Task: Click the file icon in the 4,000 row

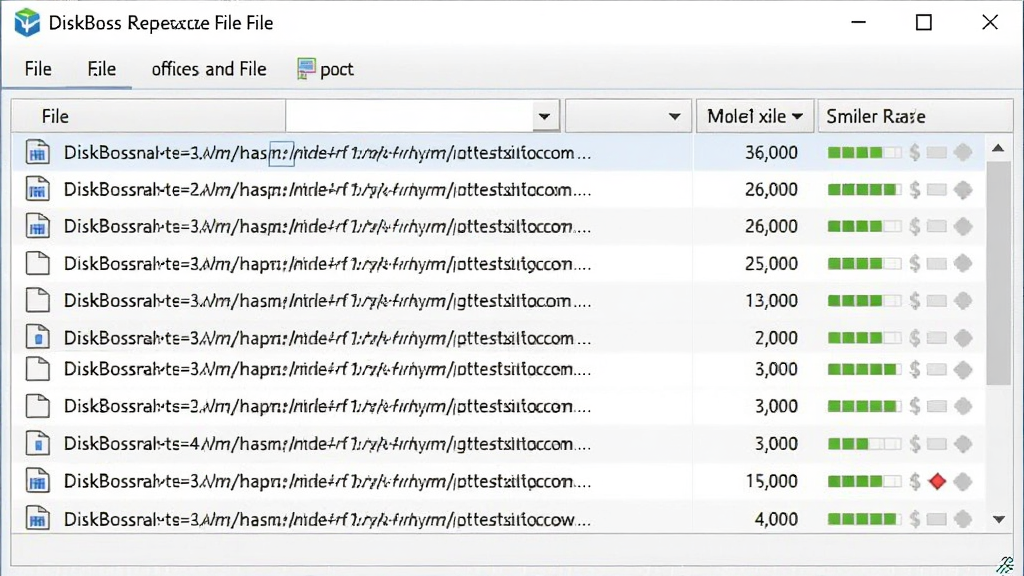Action: coord(38,519)
